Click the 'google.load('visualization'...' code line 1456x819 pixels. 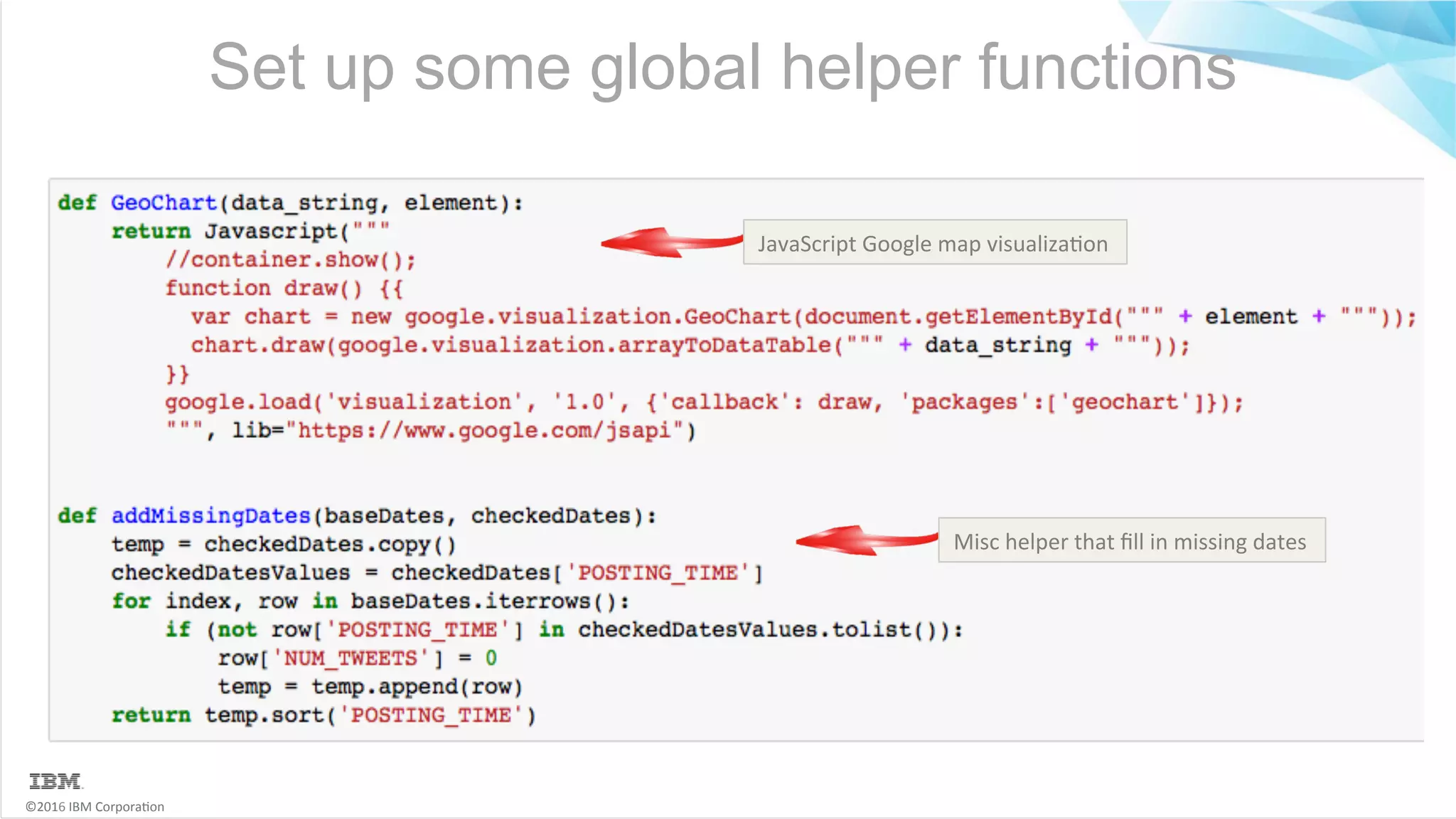(704, 402)
